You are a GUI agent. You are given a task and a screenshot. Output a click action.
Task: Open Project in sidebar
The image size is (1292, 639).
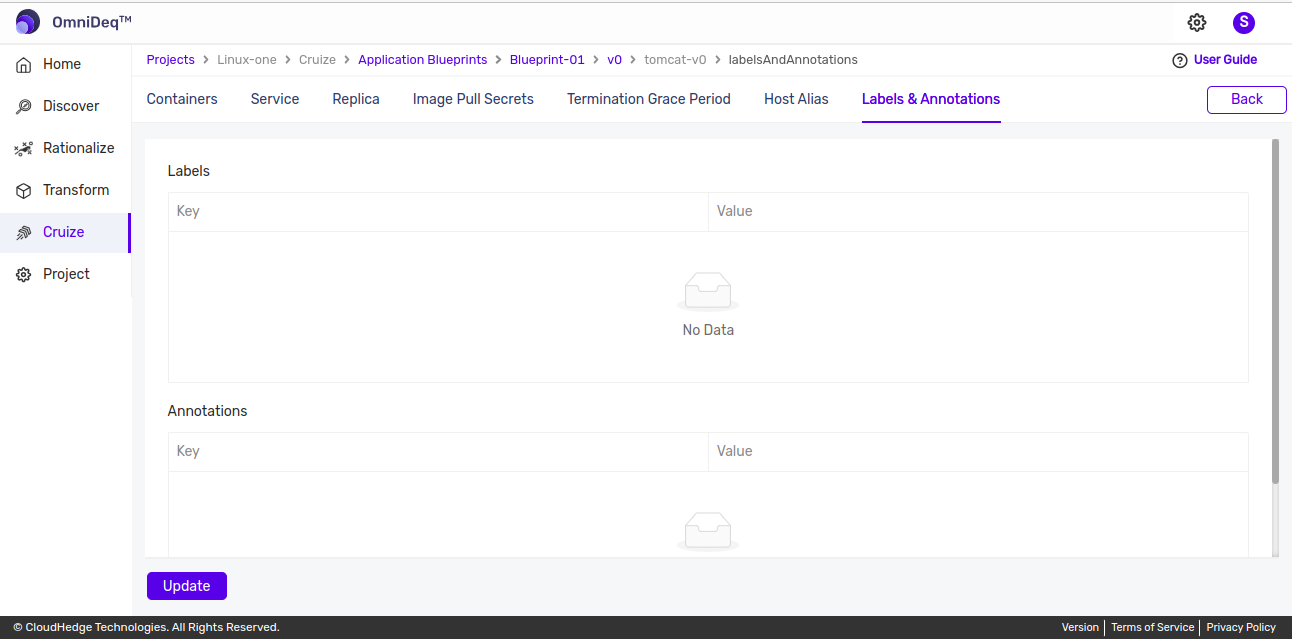pos(65,274)
